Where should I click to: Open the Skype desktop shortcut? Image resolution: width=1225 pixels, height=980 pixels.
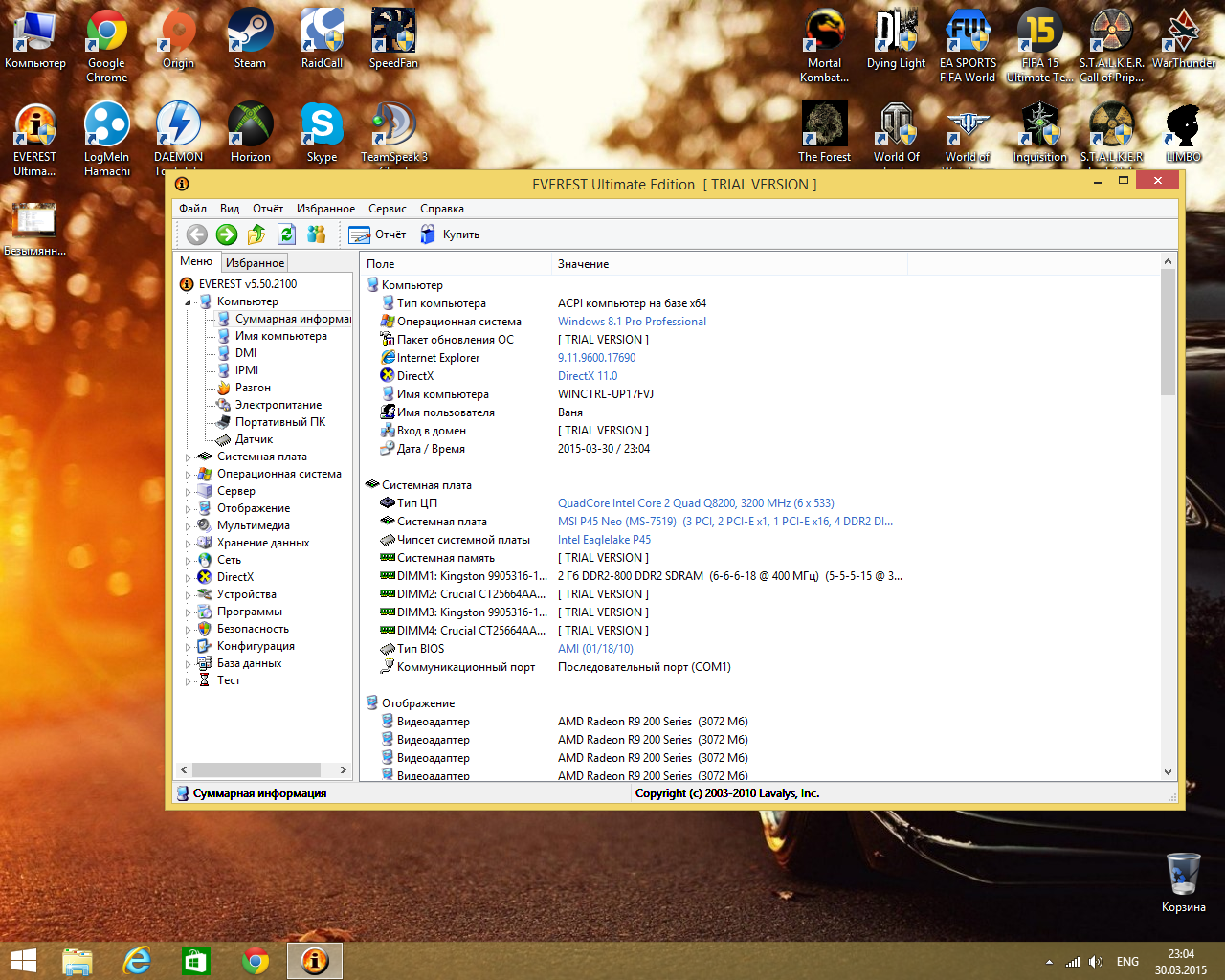click(322, 133)
